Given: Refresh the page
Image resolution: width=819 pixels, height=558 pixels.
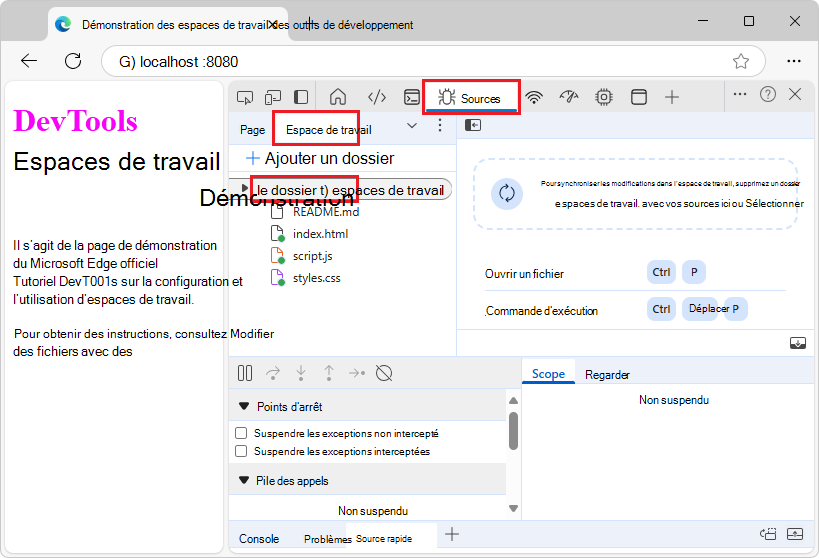Looking at the screenshot, I should 73,61.
